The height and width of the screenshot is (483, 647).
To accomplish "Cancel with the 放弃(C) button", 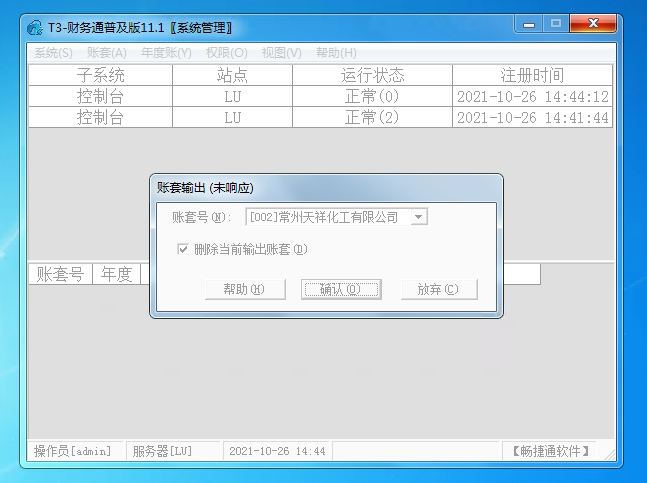I will [439, 289].
